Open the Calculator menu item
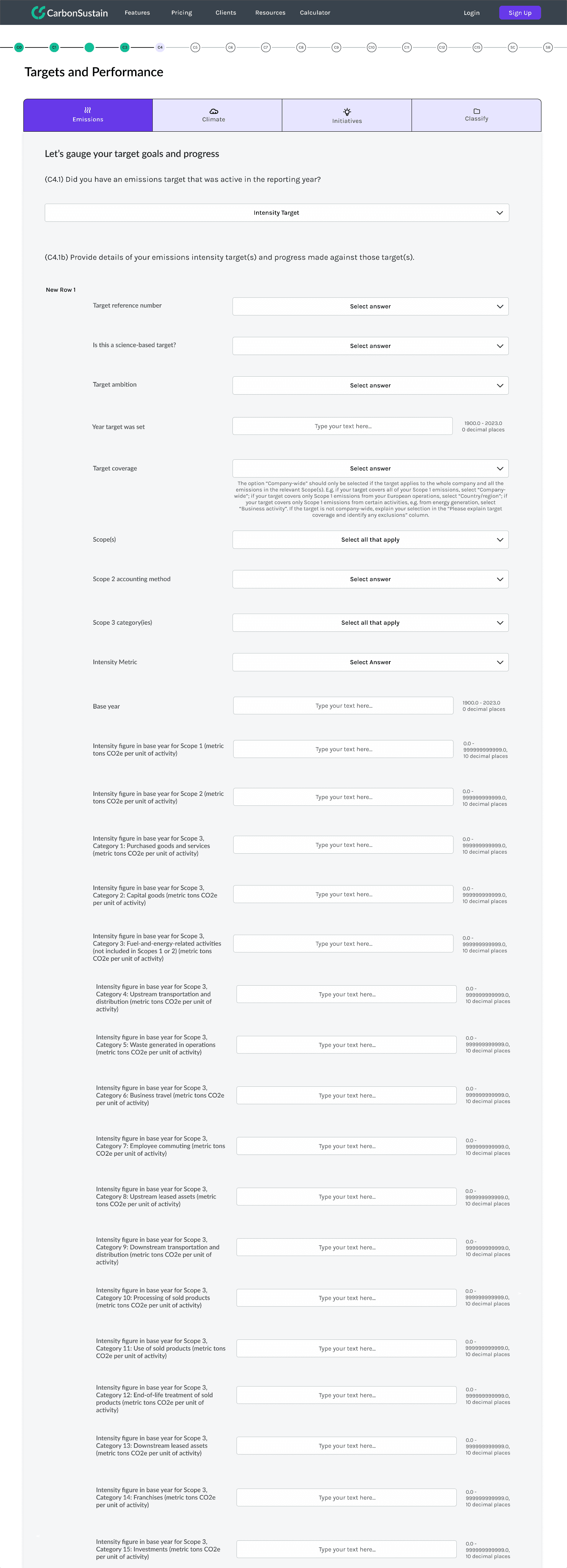The width and height of the screenshot is (567, 1568). coord(315,13)
